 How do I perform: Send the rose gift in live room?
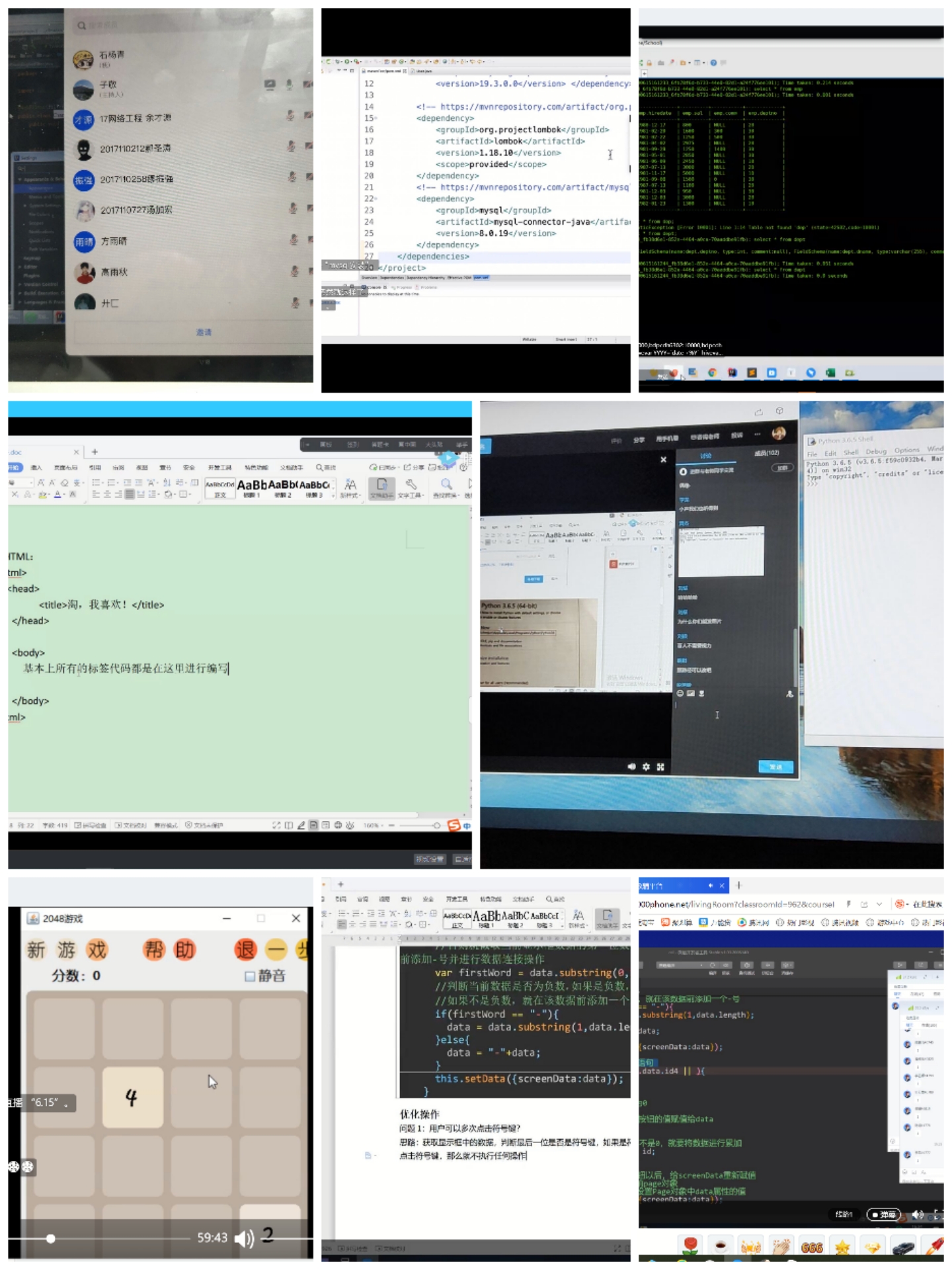[690, 1246]
